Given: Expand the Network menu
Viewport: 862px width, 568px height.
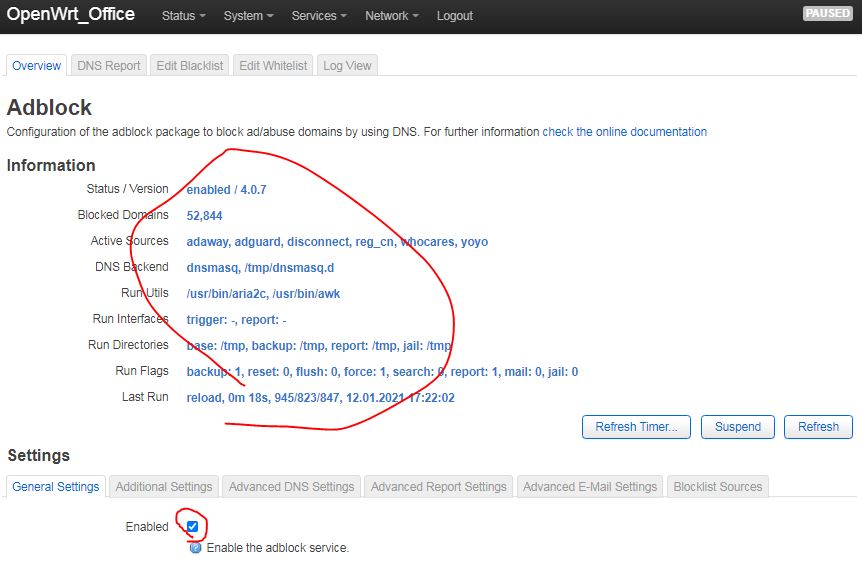Looking at the screenshot, I should [392, 16].
